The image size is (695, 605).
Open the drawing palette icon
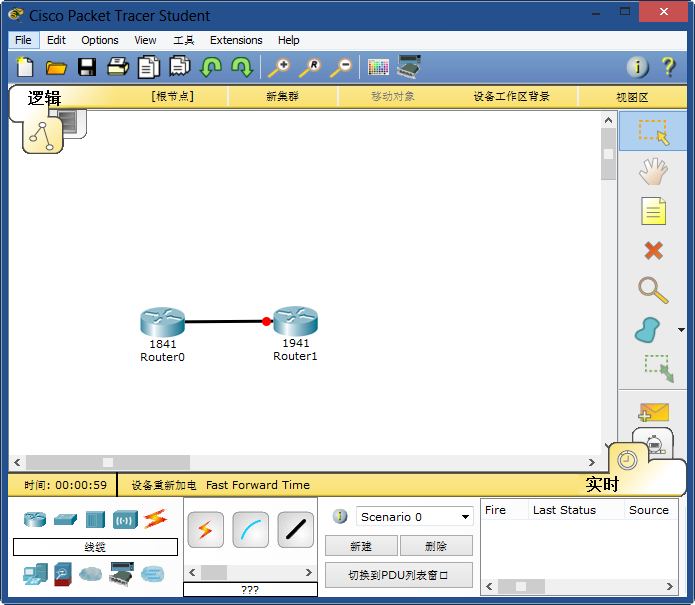(x=379, y=67)
